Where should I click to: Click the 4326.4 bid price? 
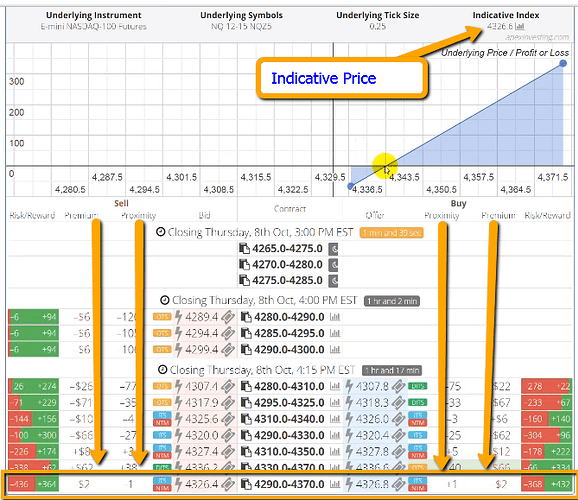202,484
